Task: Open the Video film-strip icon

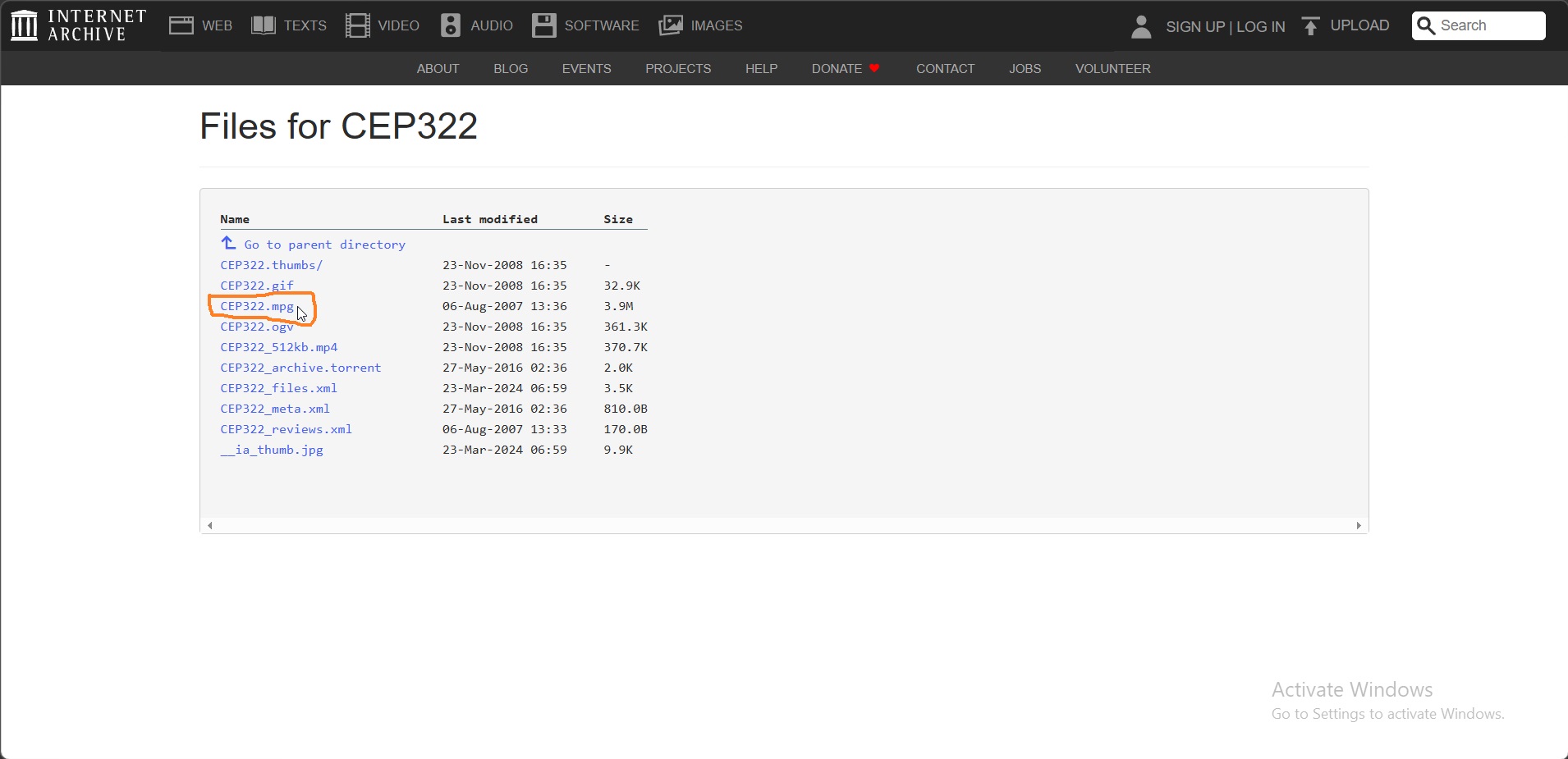Action: (358, 25)
